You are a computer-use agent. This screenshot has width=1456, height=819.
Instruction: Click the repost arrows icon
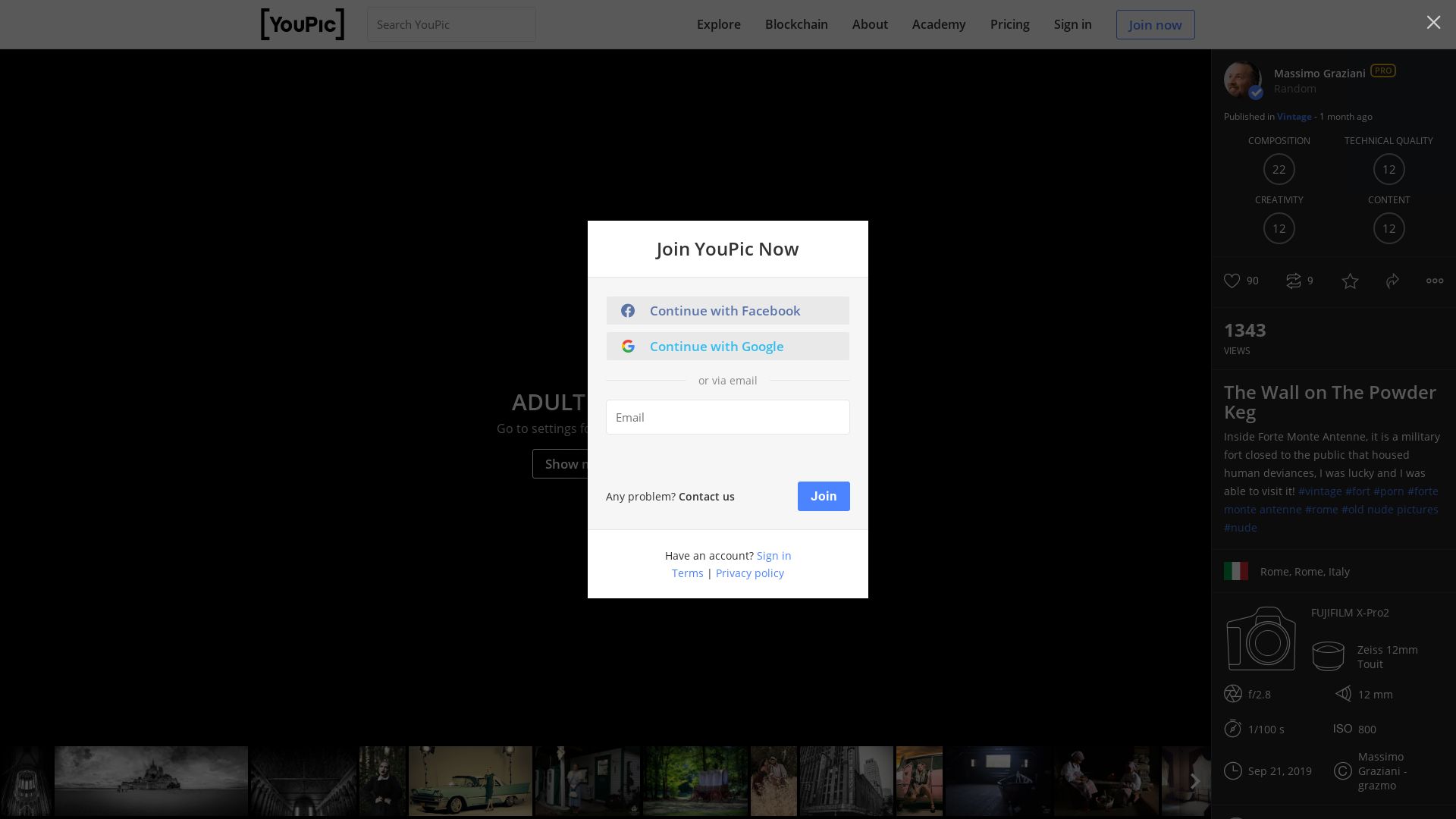pyautogui.click(x=1294, y=281)
